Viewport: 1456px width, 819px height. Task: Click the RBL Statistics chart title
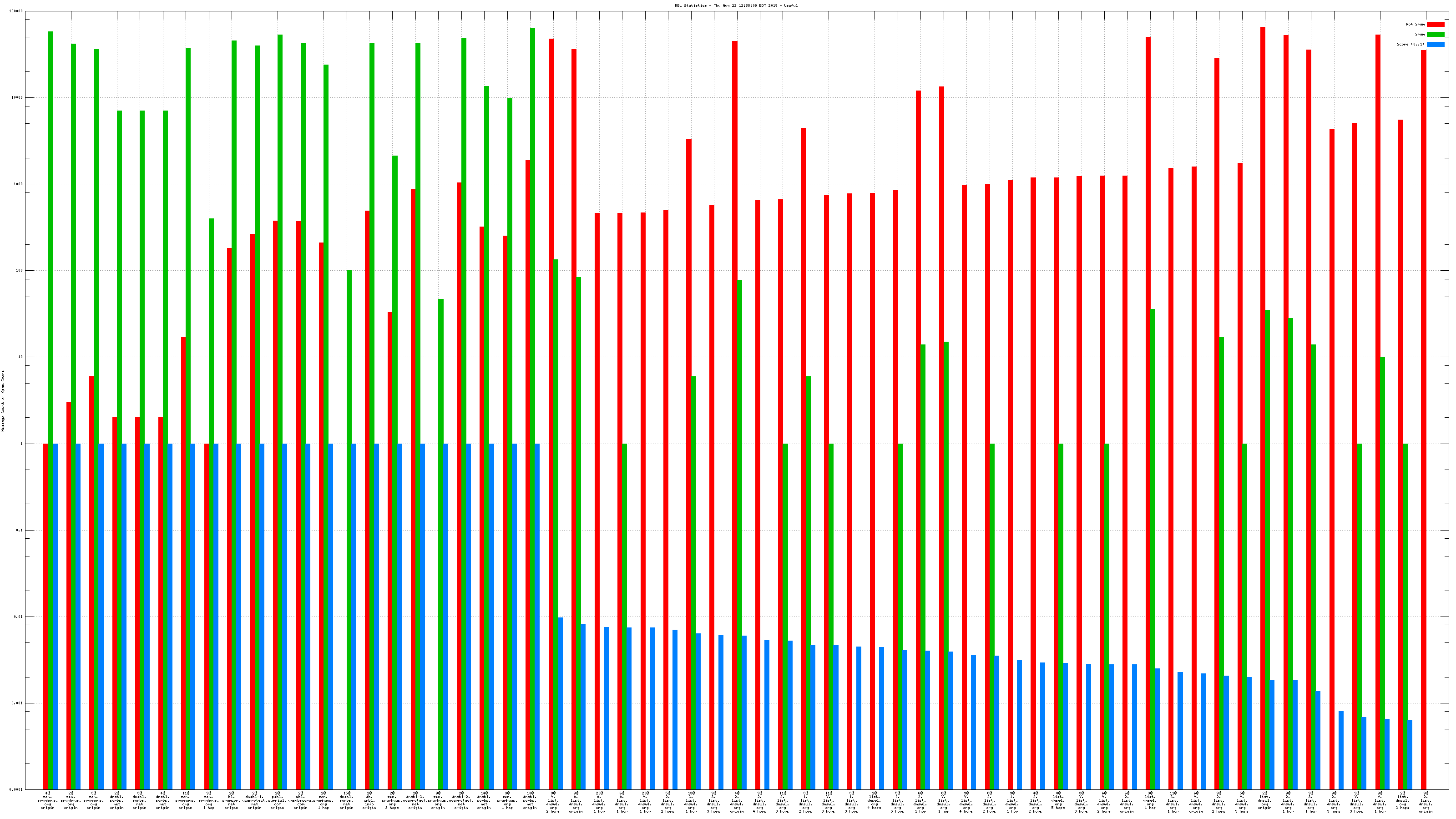[x=736, y=5]
